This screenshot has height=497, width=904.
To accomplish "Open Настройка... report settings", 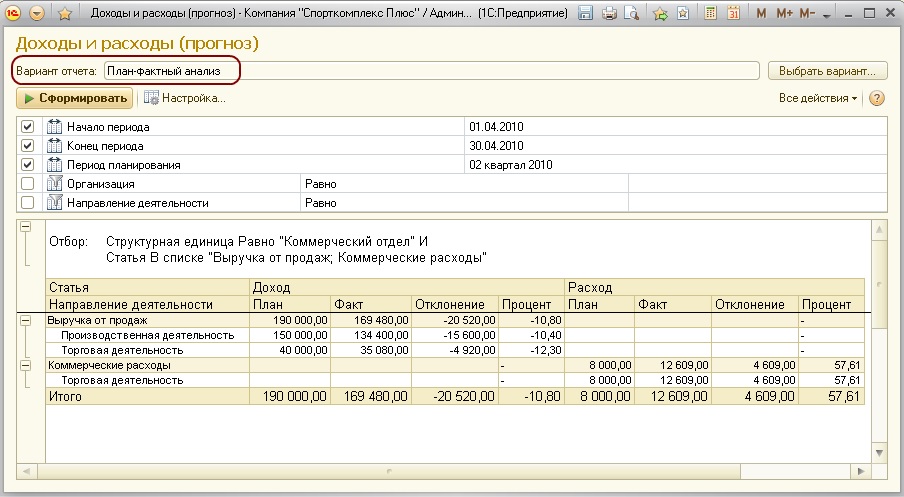I will [185, 98].
